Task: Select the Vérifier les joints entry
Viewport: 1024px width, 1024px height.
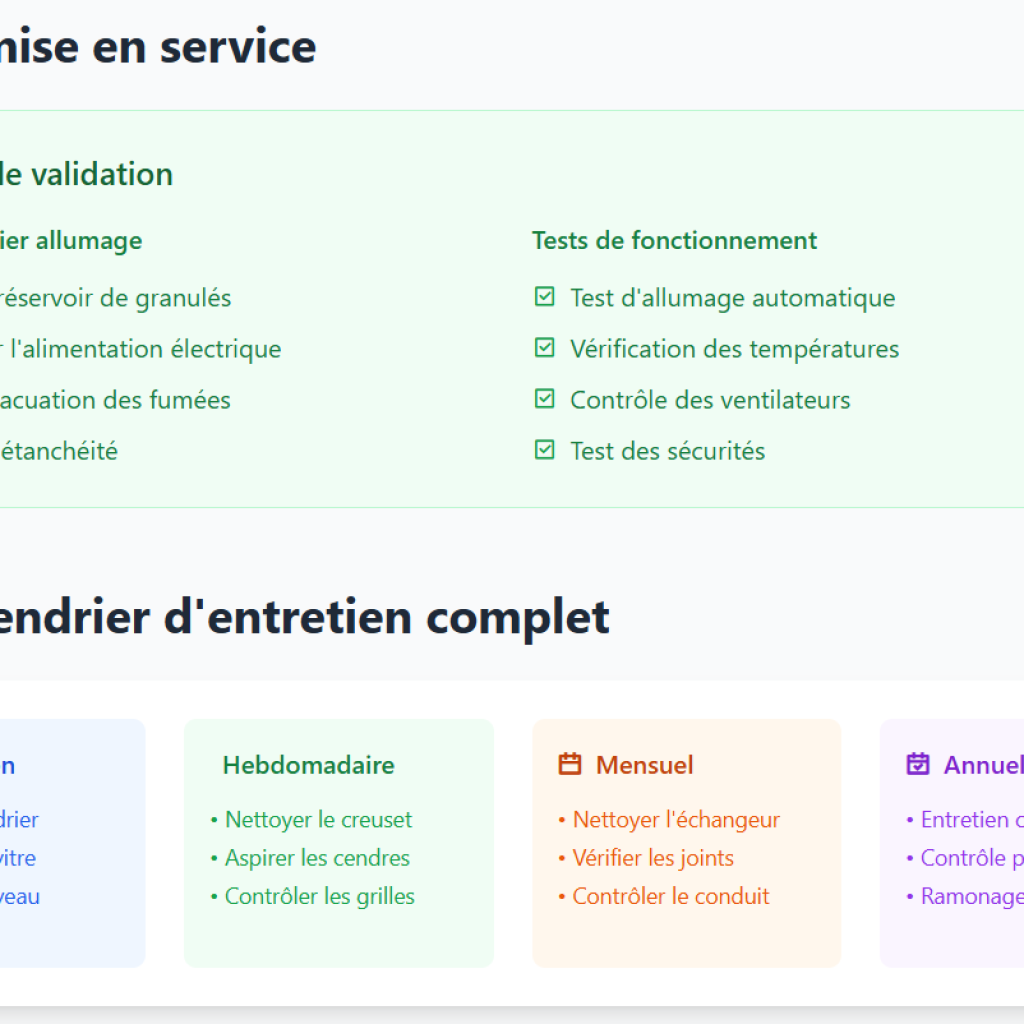Action: 652,858
